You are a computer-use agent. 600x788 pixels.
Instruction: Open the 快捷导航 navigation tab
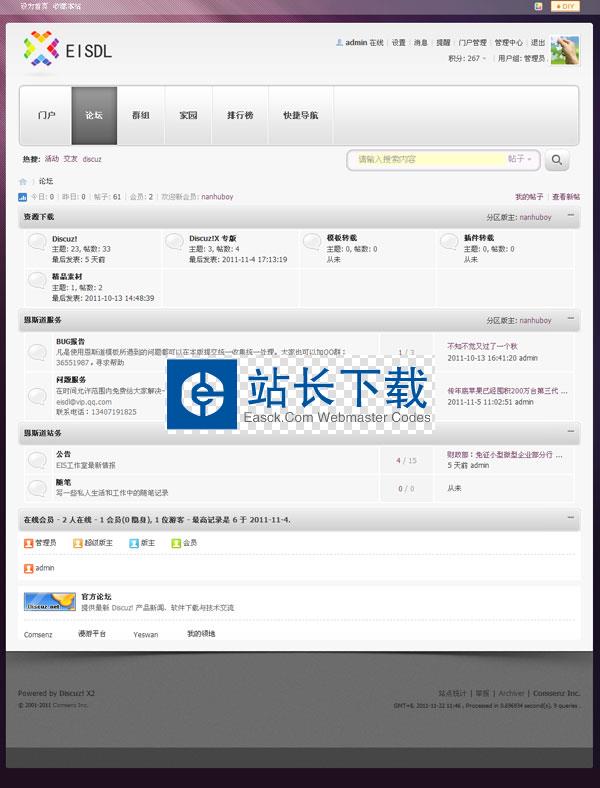point(301,116)
